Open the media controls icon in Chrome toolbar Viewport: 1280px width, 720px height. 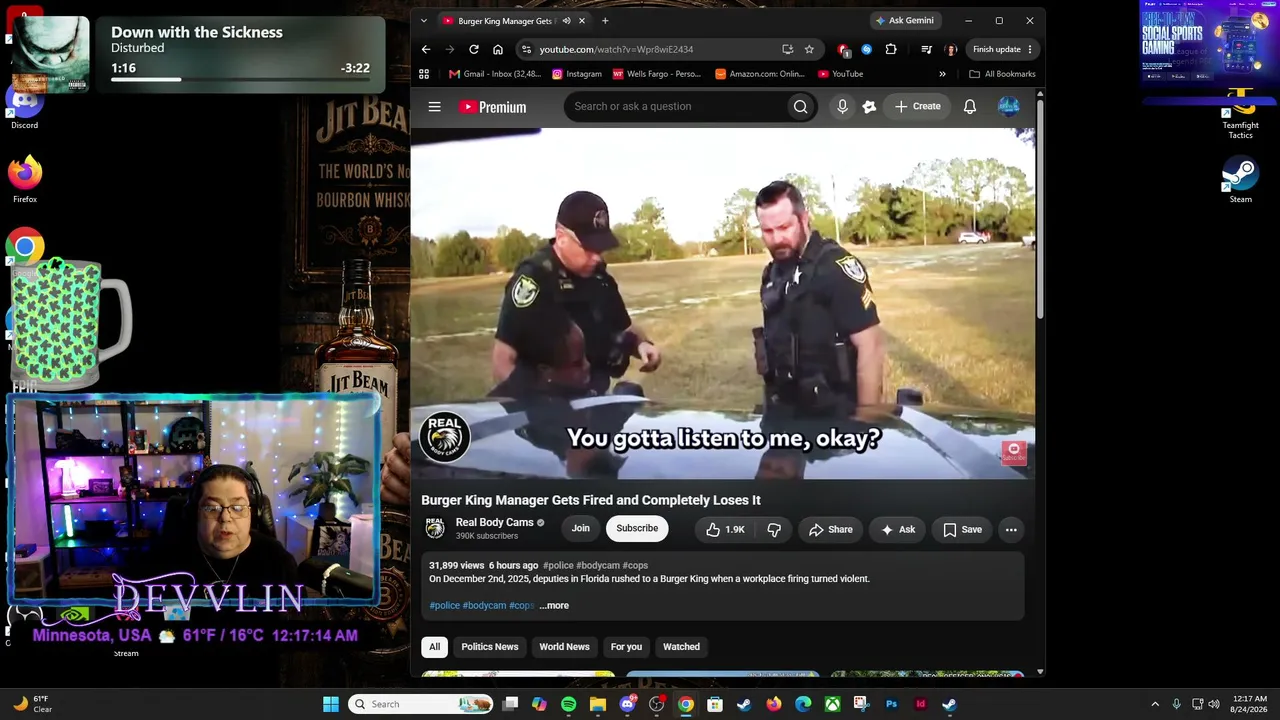pyautogui.click(x=926, y=49)
